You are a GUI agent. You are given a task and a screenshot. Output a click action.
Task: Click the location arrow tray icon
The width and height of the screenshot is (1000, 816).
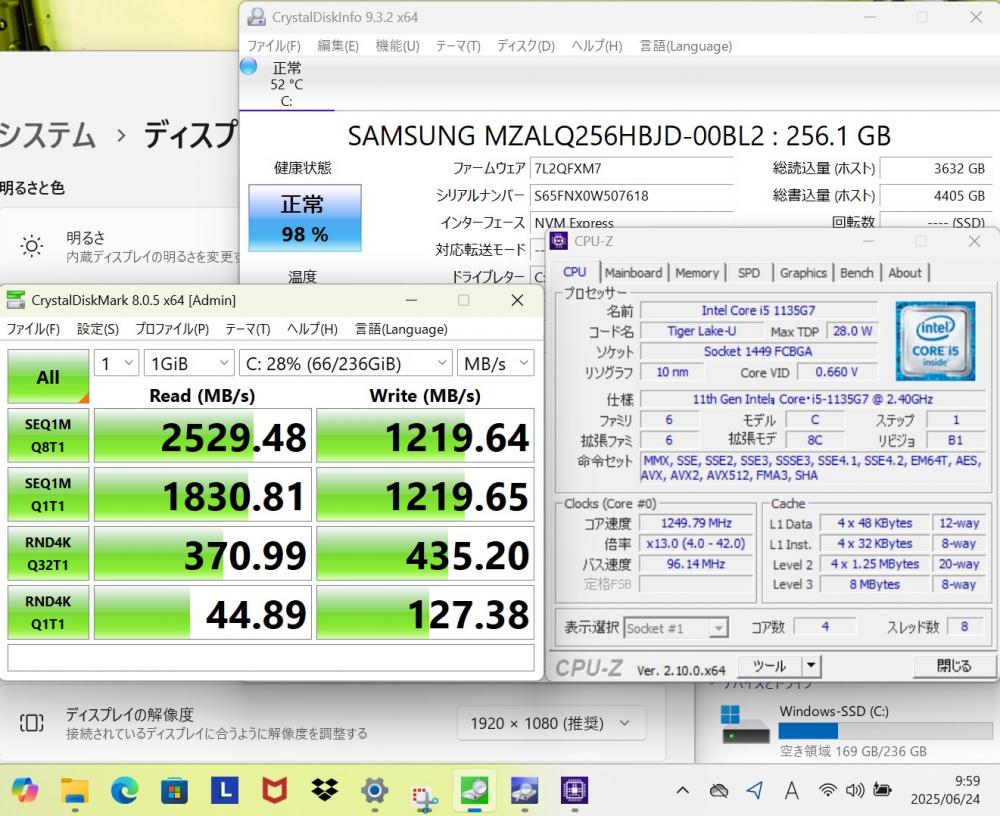pos(754,790)
